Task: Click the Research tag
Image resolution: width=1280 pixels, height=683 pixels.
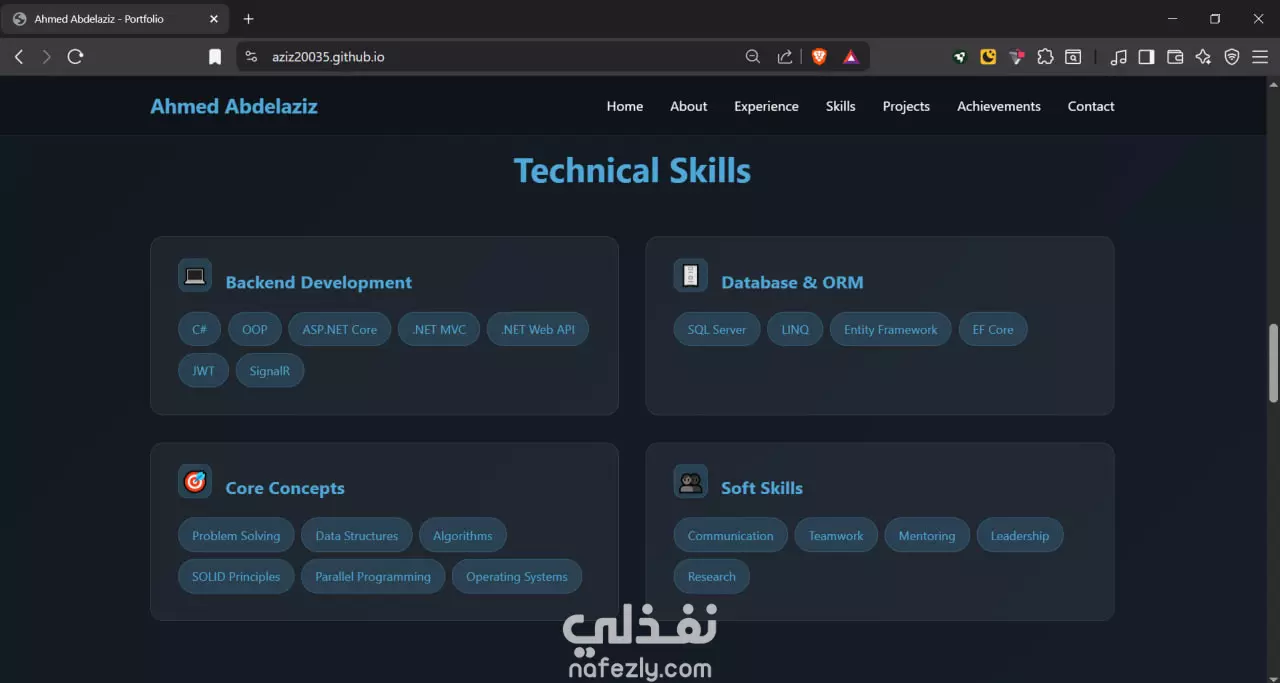Action: 712,576
